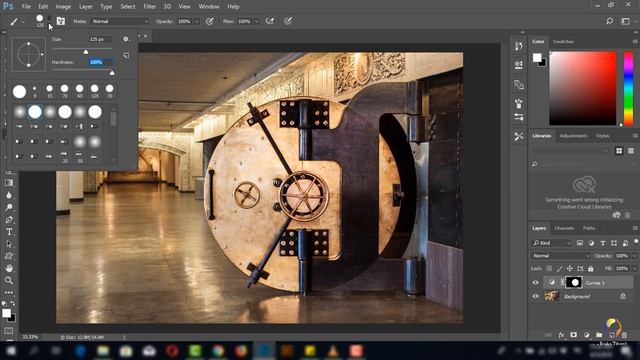
Task: Click the Hardness percentage field
Action: coord(101,62)
